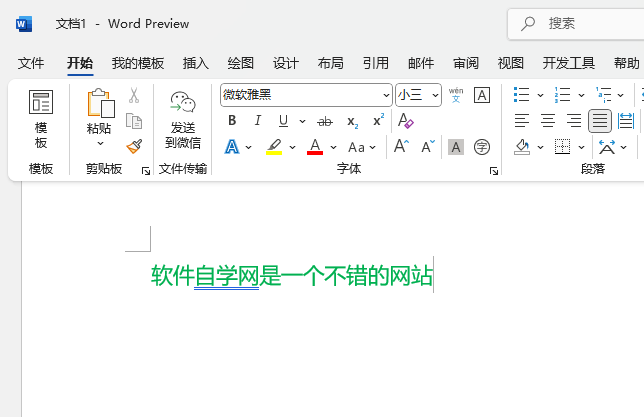
Task: Switch to 开发工具 tab
Action: [568, 63]
